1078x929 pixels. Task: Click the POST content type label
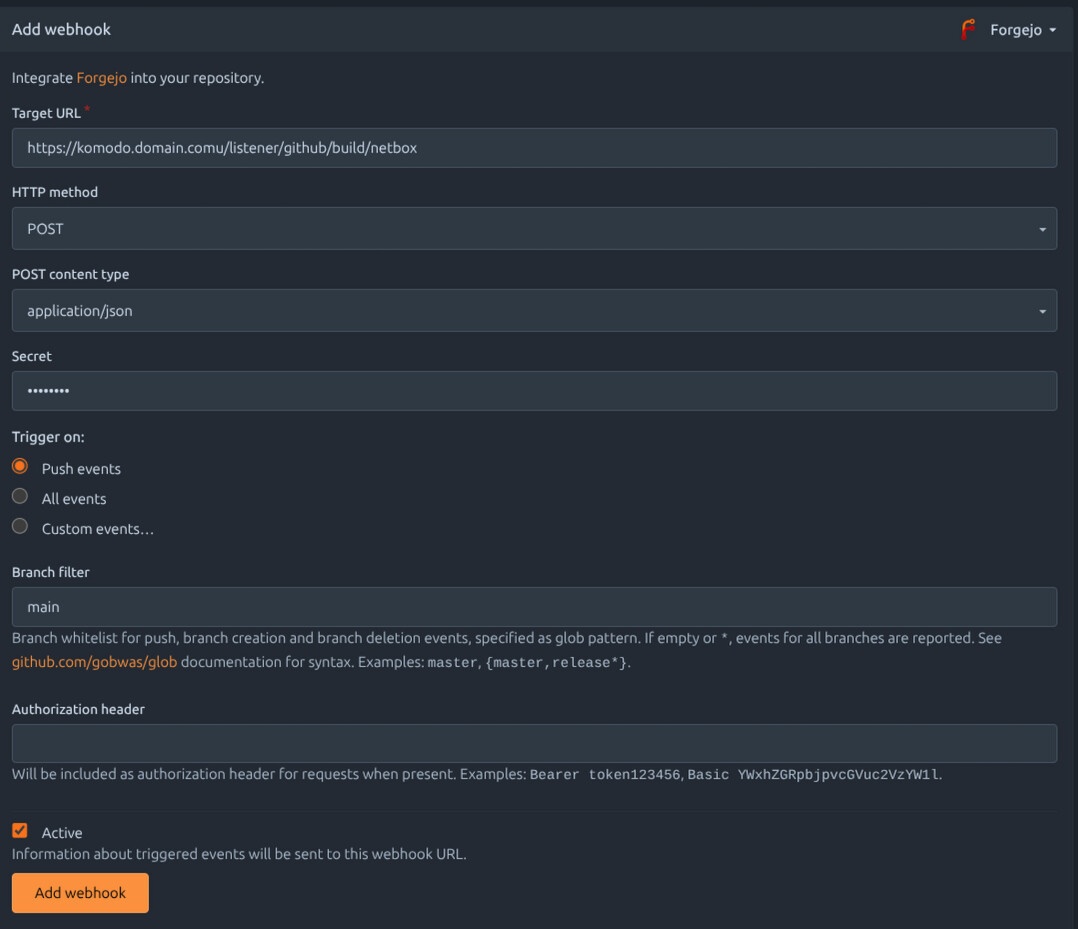pyautogui.click(x=70, y=274)
